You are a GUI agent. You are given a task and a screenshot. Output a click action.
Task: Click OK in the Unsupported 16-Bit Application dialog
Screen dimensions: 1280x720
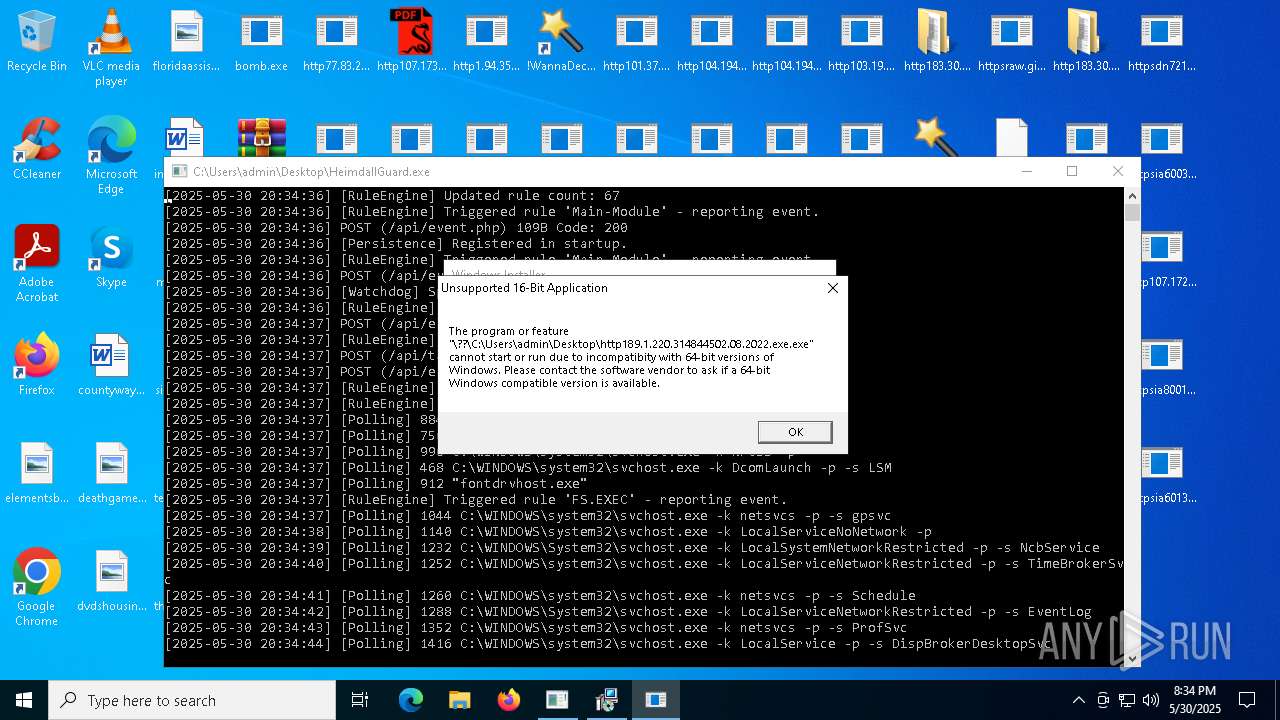click(x=795, y=432)
